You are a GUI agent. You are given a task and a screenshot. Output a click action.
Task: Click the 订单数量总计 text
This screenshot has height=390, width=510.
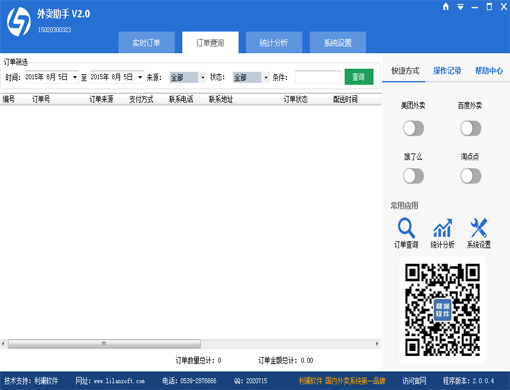pos(198,360)
